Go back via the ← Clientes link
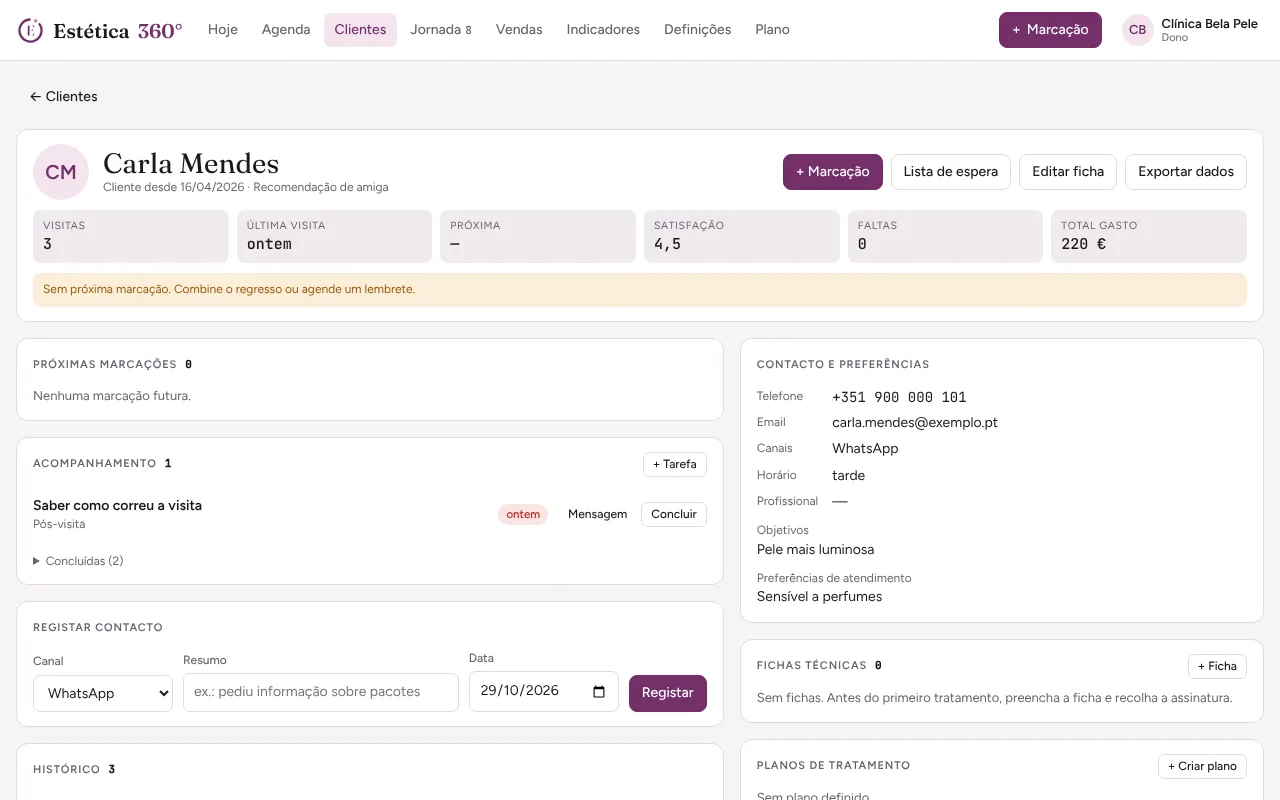 click(x=64, y=97)
